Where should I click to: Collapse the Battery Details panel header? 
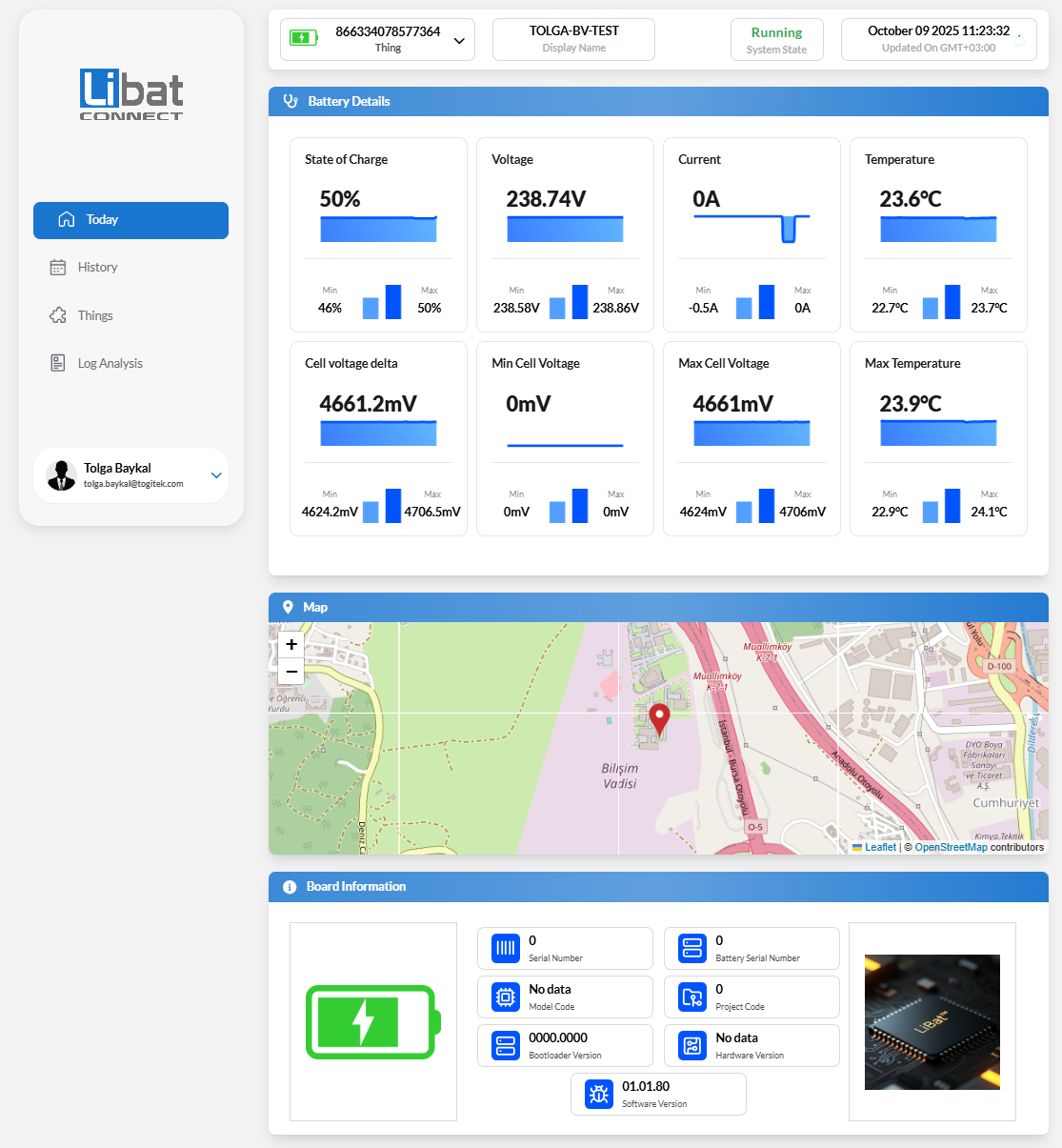658,101
